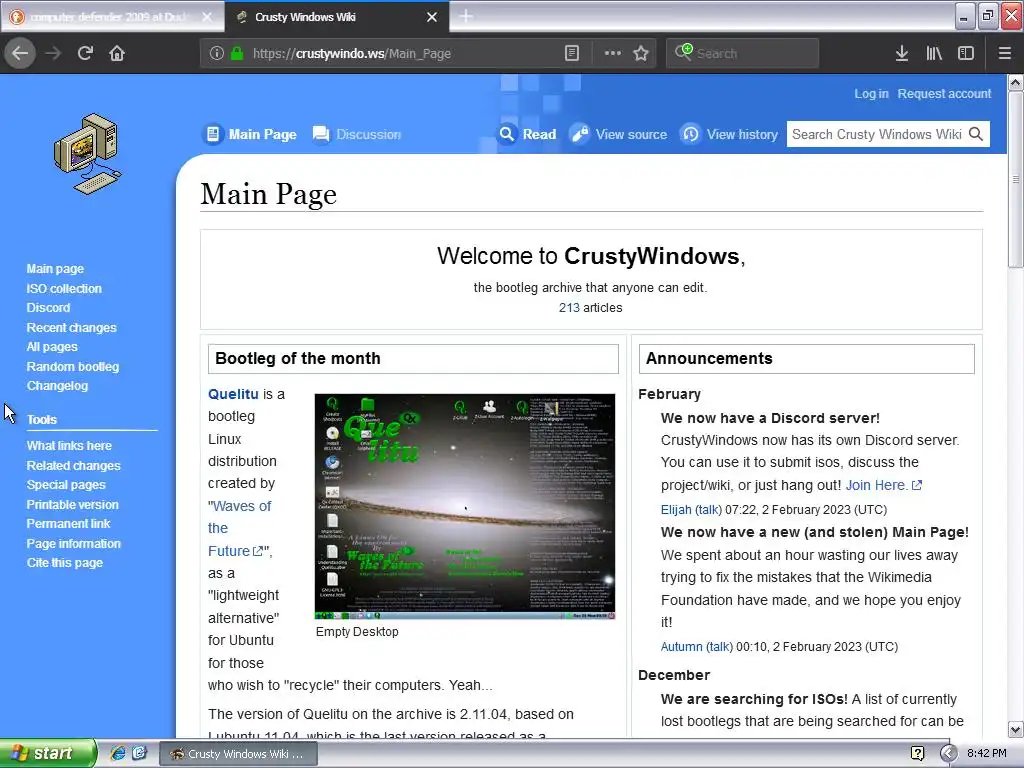Open Special pages link
Screen dimensions: 1024x768
[66, 485]
